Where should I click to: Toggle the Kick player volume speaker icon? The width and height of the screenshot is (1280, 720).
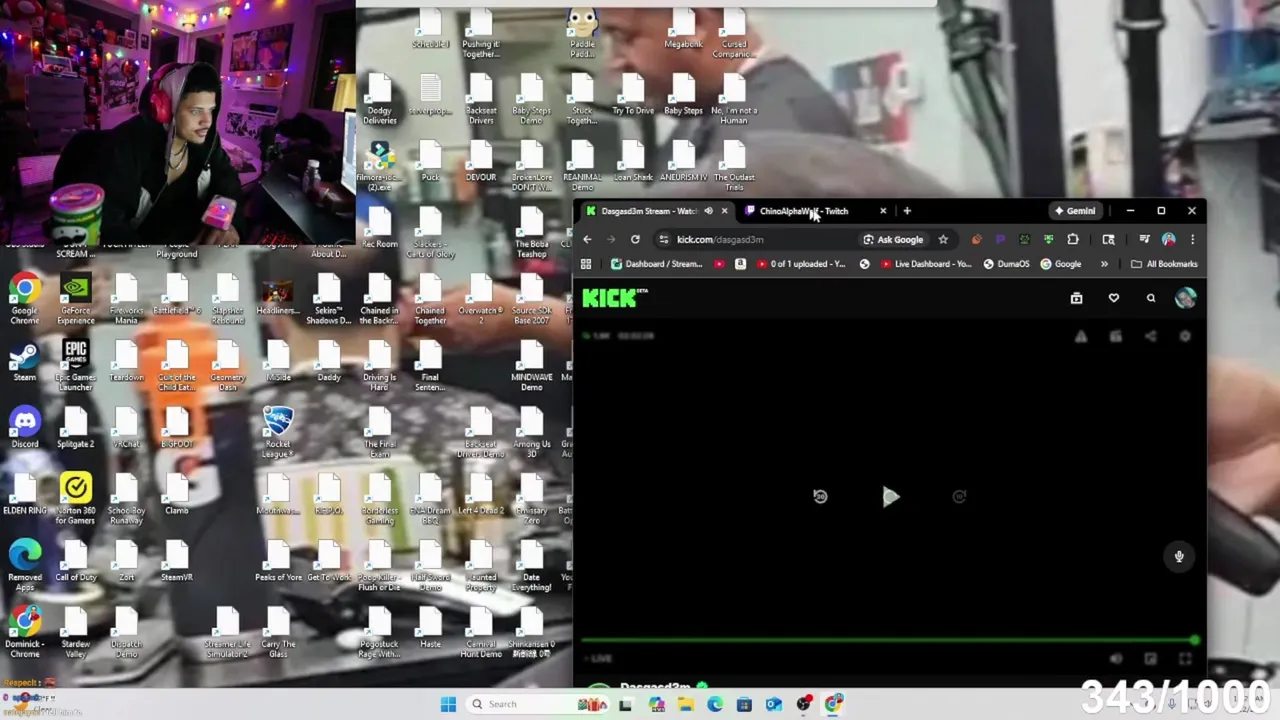pos(1116,659)
